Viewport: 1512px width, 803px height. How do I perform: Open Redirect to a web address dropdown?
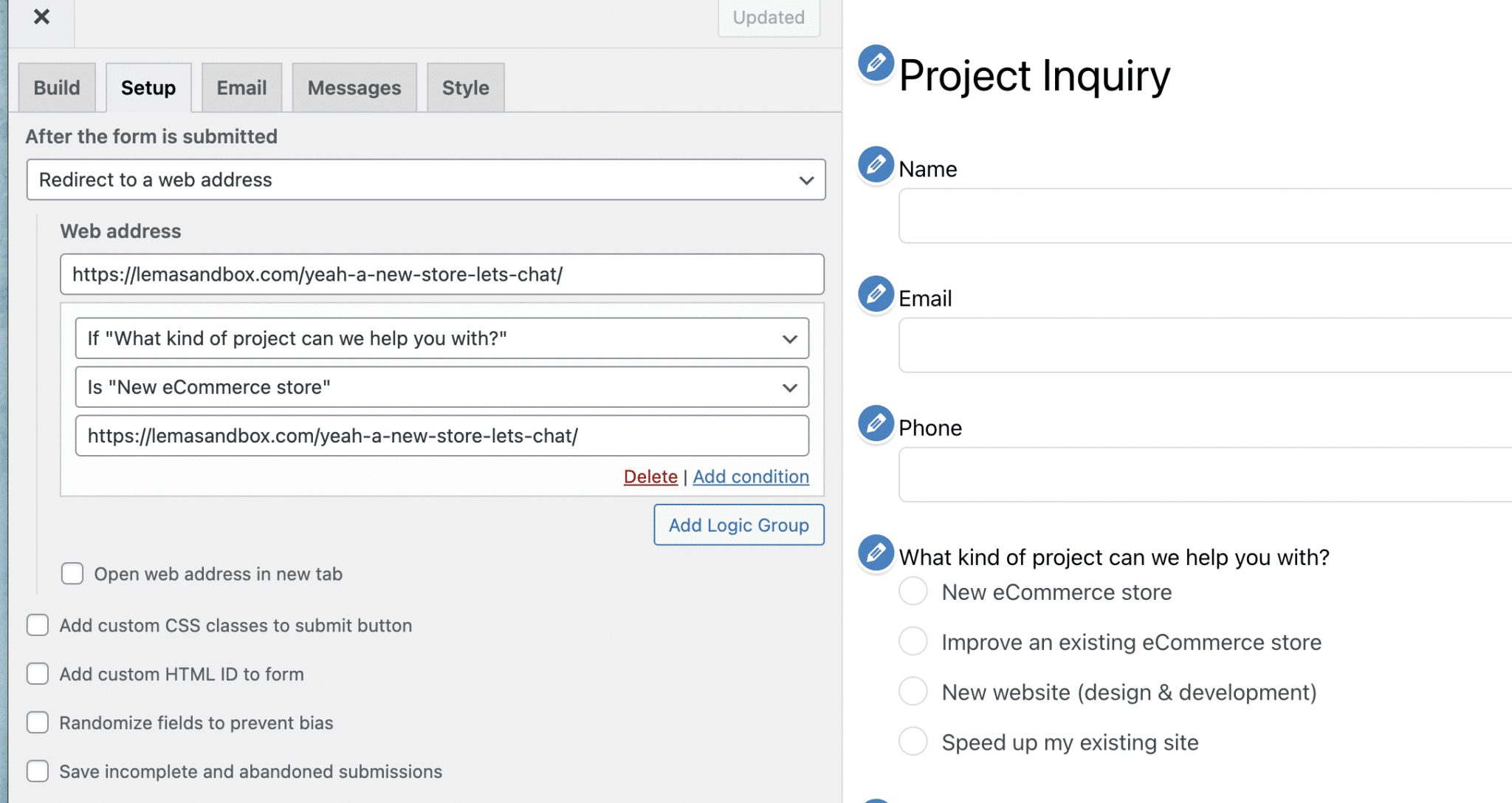[426, 180]
